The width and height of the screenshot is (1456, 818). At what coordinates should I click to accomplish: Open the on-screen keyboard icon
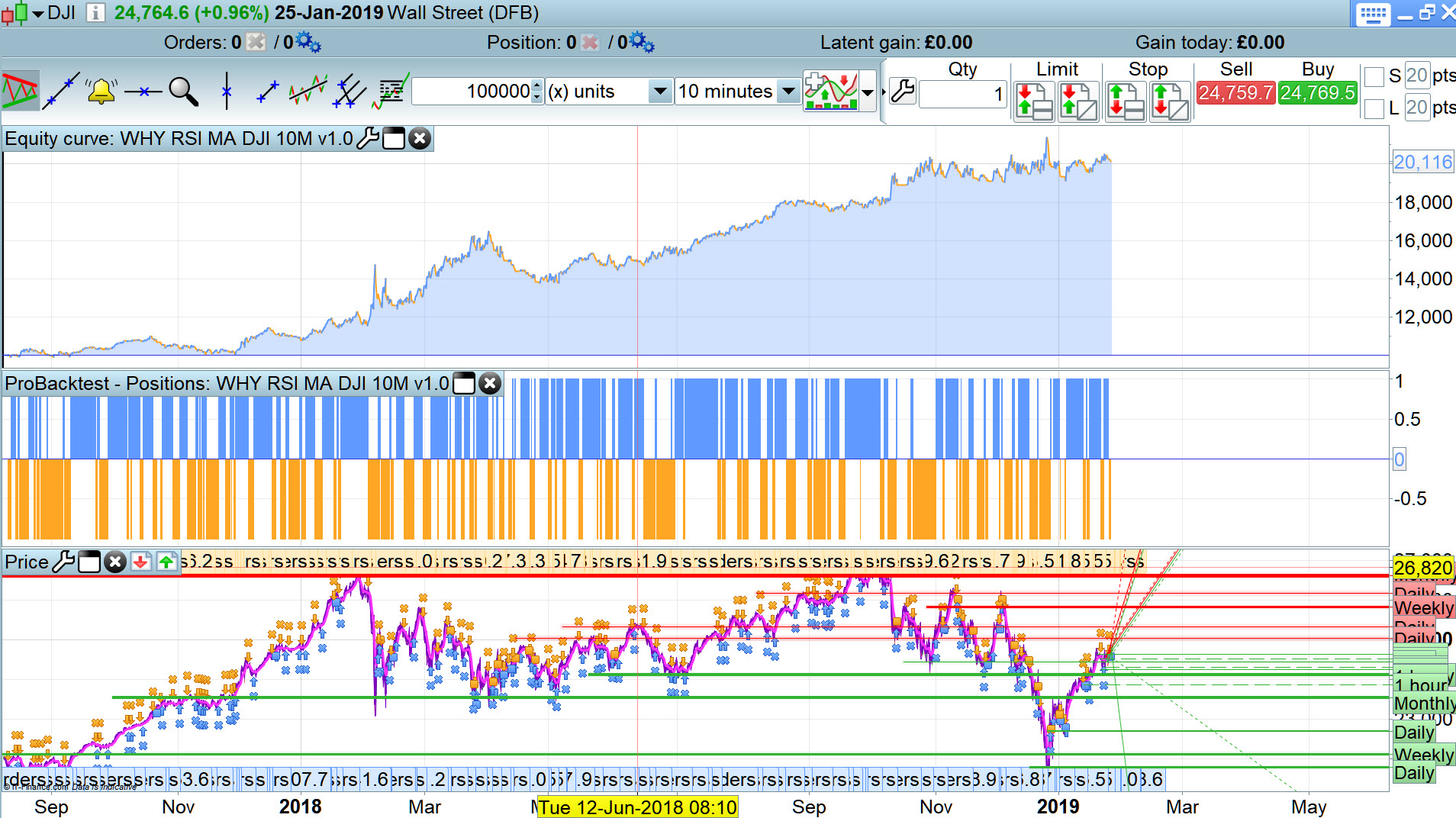(x=1373, y=13)
